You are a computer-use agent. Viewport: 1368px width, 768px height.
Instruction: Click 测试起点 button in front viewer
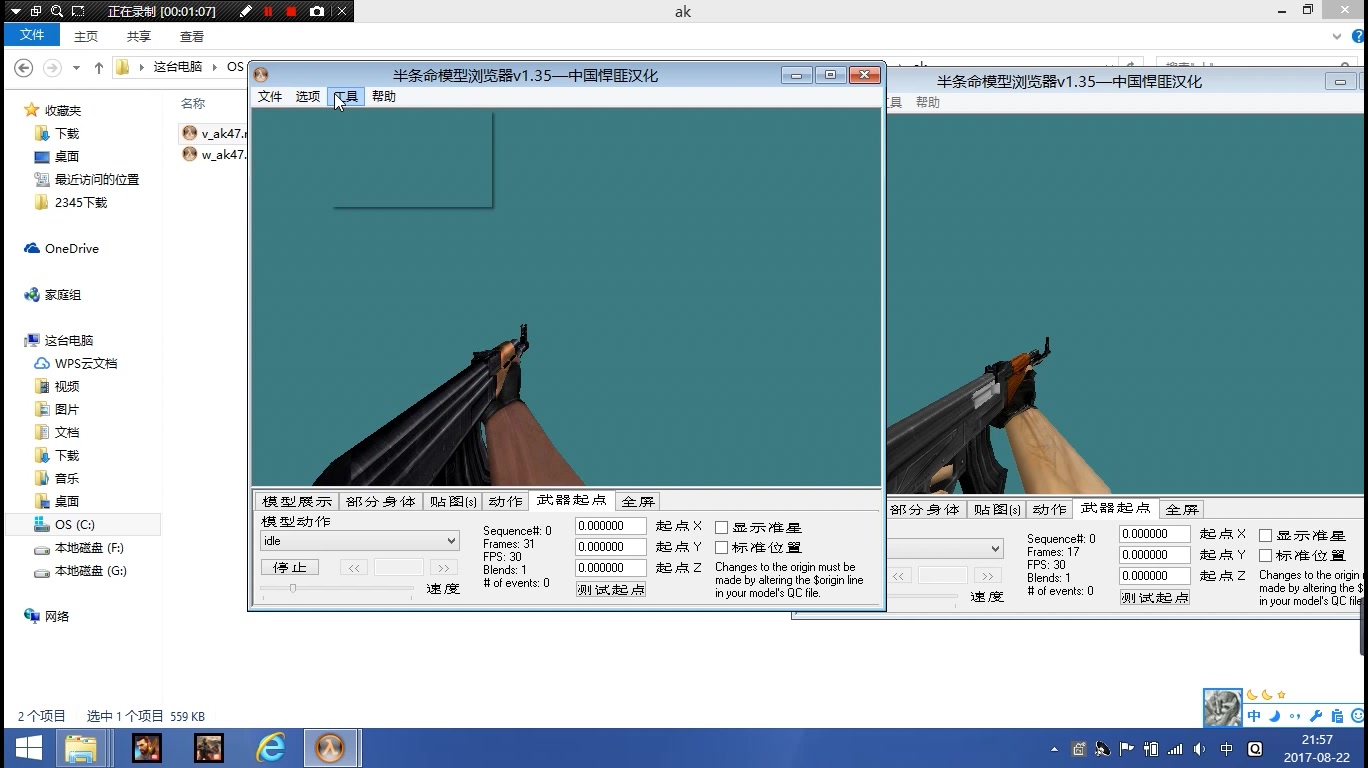pos(610,590)
